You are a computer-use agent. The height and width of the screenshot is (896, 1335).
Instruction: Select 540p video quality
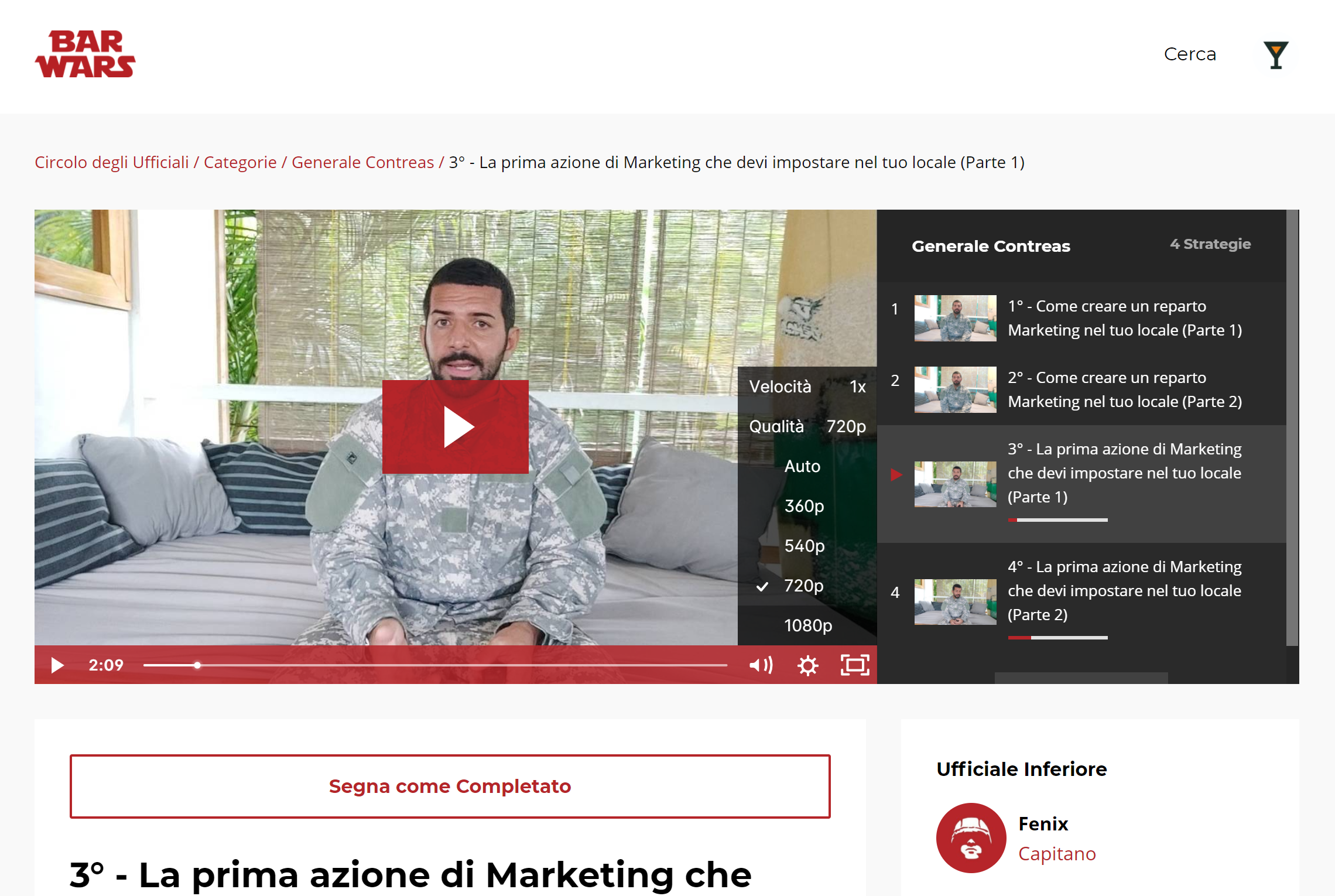(x=807, y=546)
